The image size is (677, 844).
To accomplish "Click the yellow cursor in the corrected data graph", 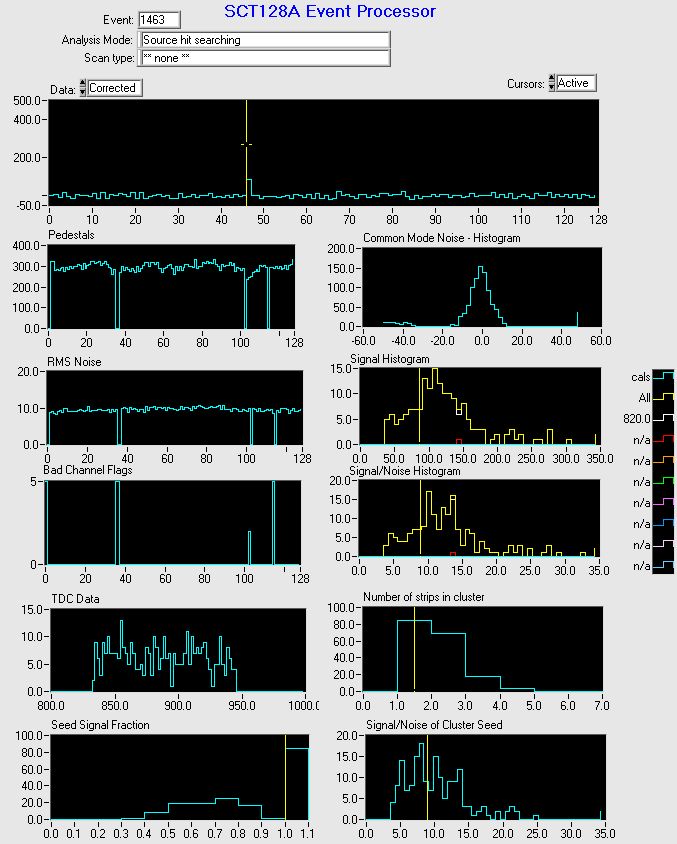I will point(246,145).
